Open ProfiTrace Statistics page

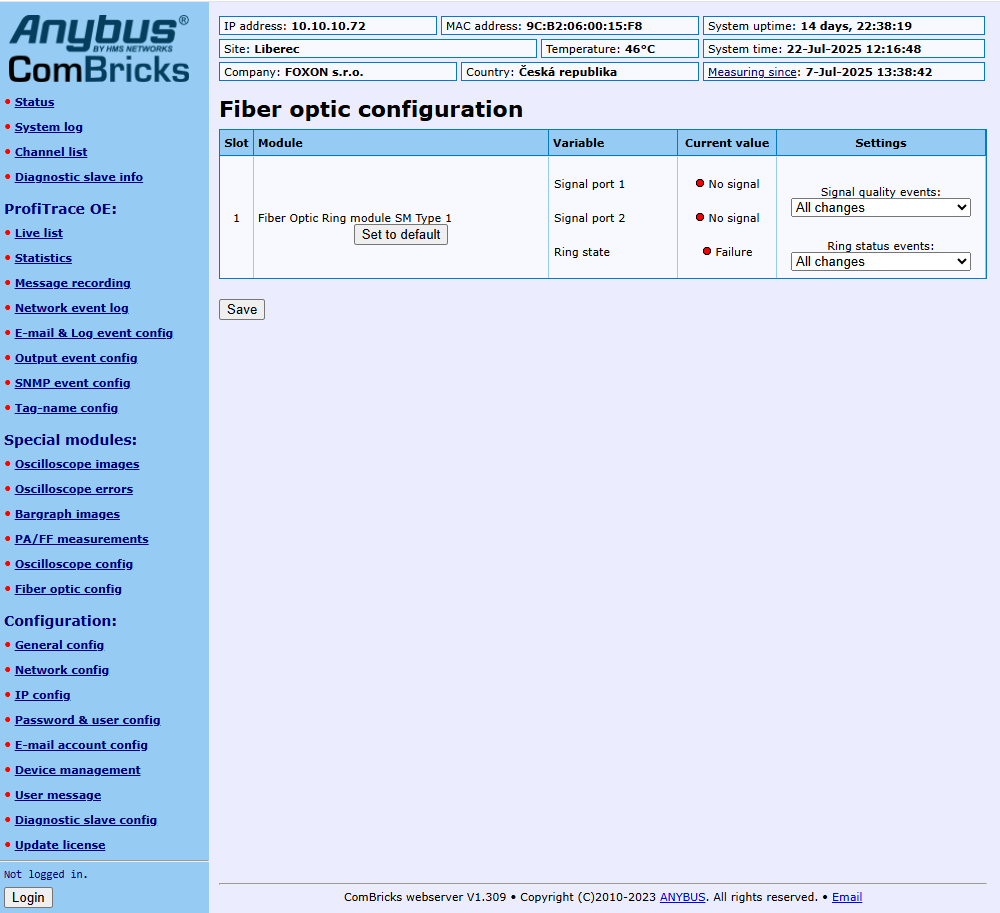(43, 258)
